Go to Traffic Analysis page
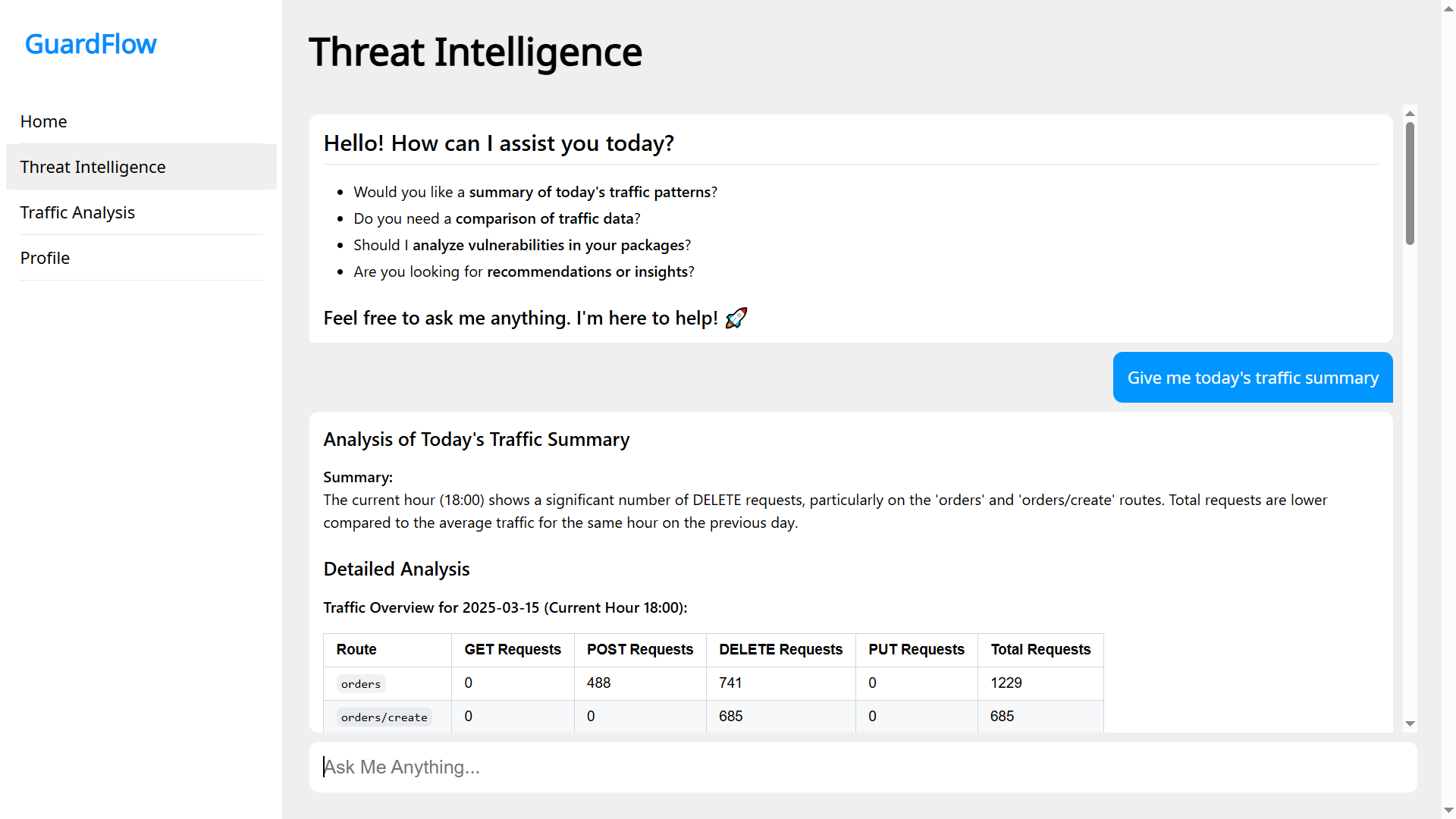Image resolution: width=1456 pixels, height=819 pixels. pyautogui.click(x=77, y=212)
